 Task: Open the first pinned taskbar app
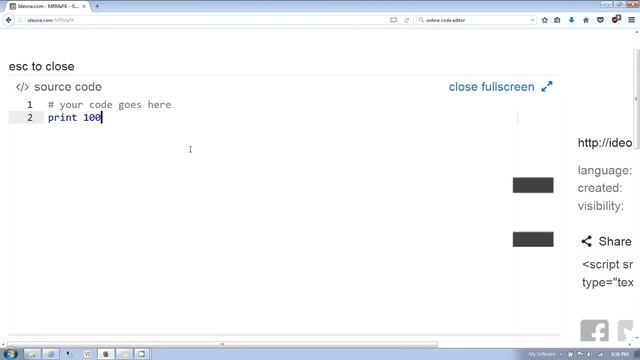[32, 354]
